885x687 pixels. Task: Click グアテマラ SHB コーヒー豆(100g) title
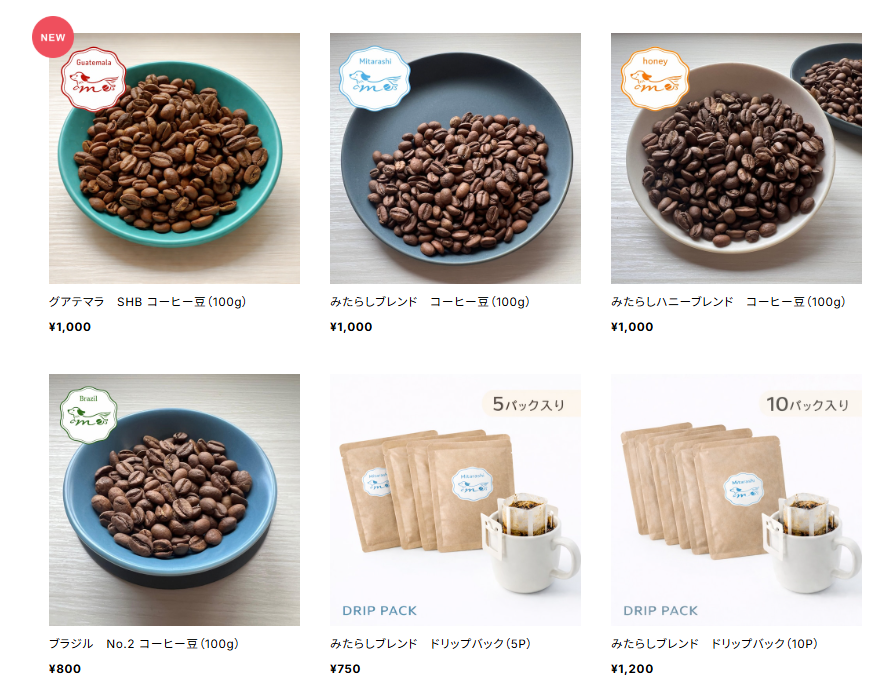pos(147,302)
